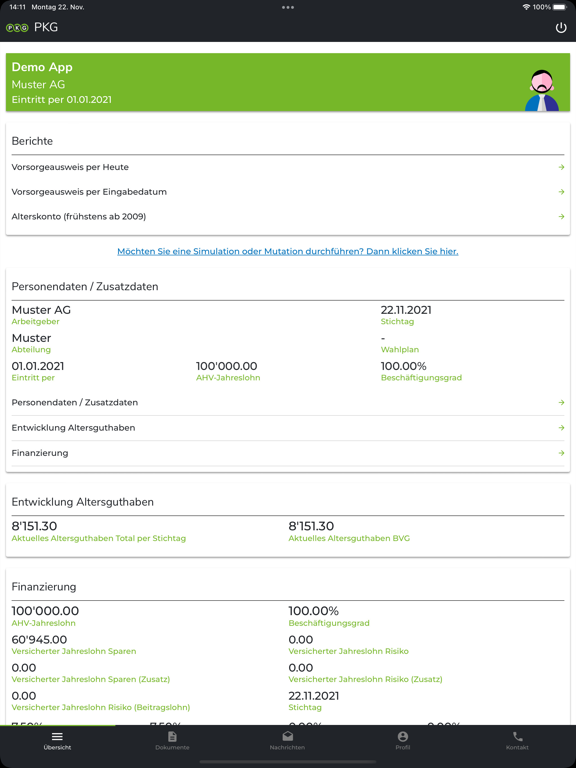The height and width of the screenshot is (768, 576).
Task: Switch to the Nachrichten tab
Action: 288,741
